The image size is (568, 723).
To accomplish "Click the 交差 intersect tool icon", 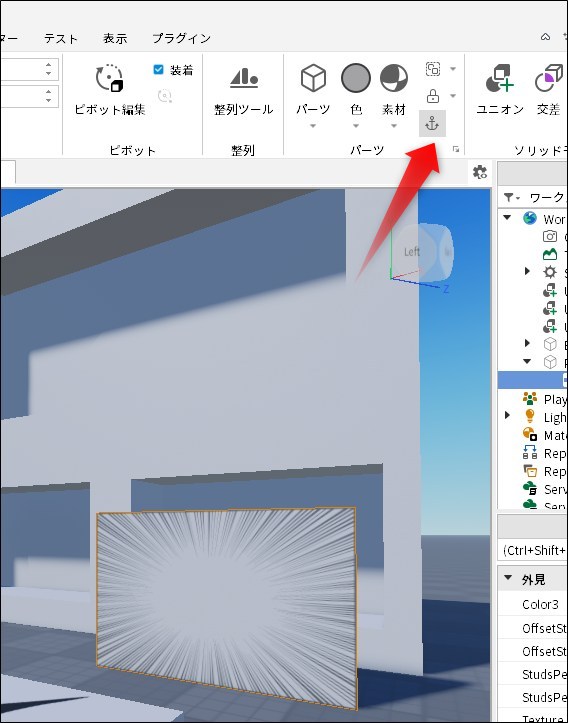I will click(549, 78).
